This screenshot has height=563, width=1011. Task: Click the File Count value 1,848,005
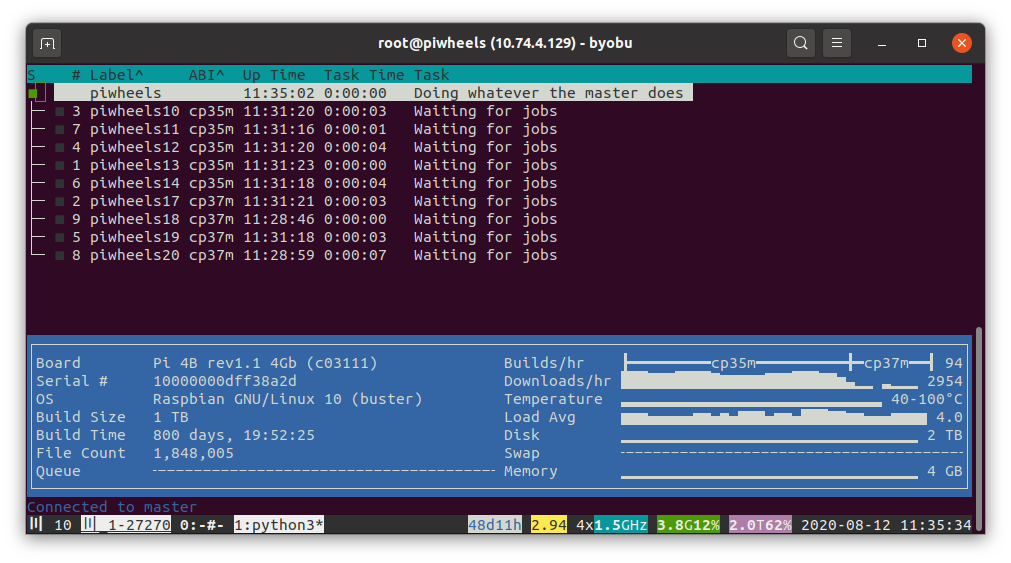click(193, 453)
